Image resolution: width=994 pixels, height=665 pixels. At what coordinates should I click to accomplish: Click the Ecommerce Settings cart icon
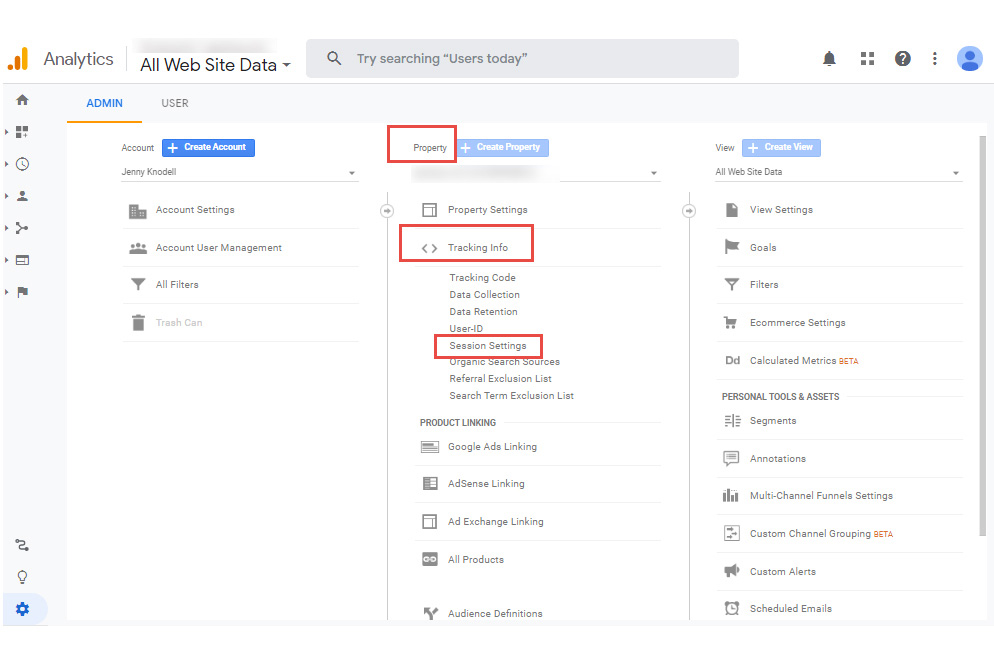pos(731,323)
